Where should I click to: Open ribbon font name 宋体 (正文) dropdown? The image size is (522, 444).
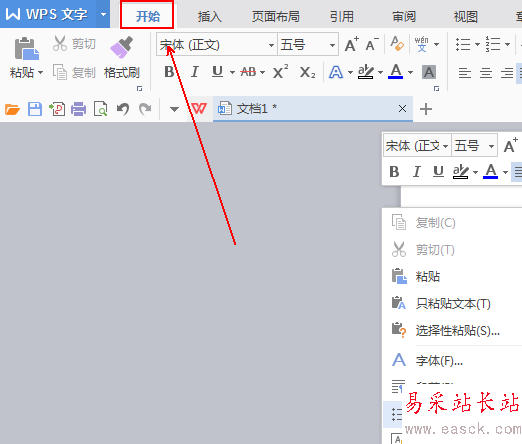click(271, 45)
